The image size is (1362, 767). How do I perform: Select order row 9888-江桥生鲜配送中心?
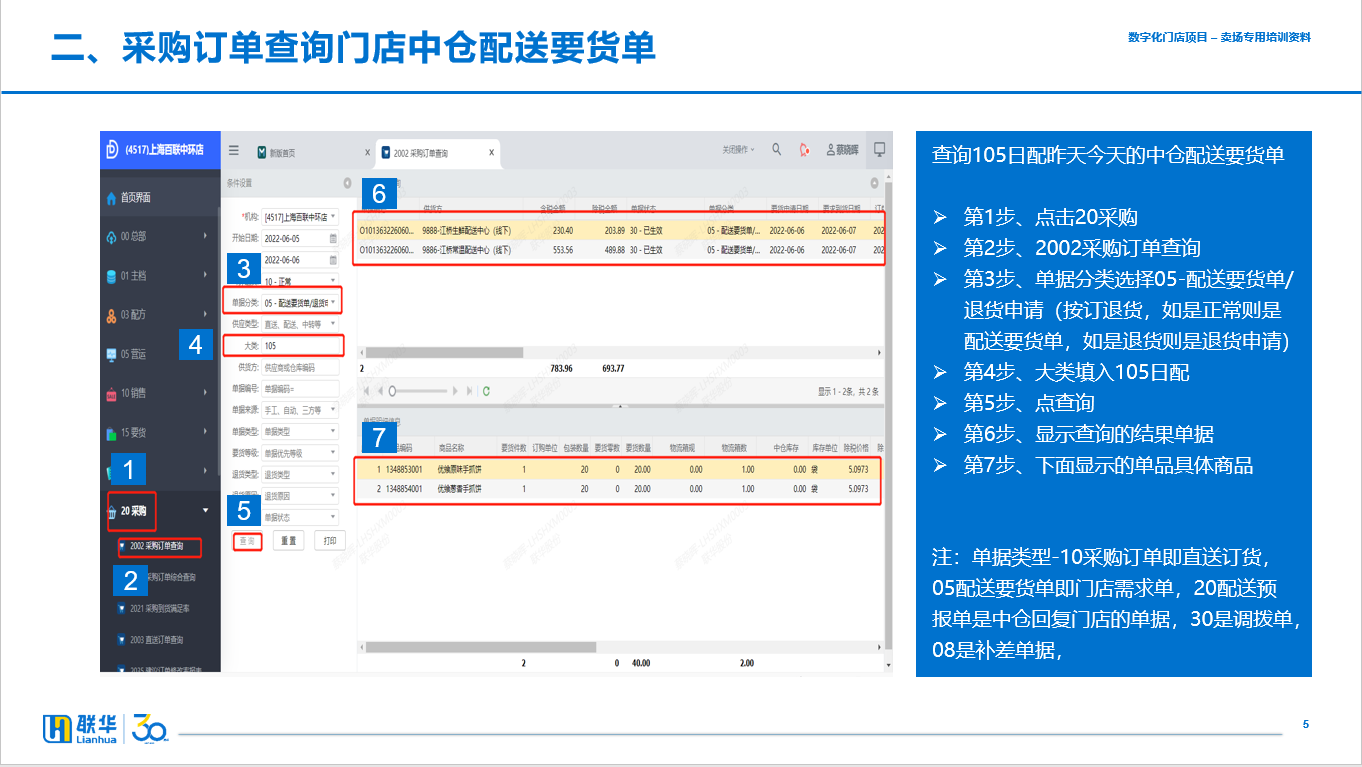pyautogui.click(x=620, y=230)
